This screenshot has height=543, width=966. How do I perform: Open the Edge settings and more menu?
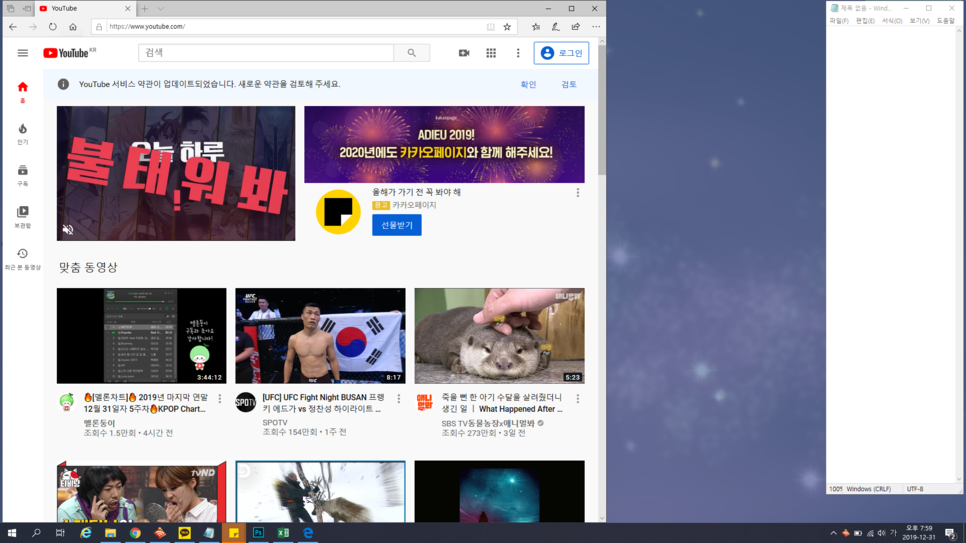coord(596,27)
